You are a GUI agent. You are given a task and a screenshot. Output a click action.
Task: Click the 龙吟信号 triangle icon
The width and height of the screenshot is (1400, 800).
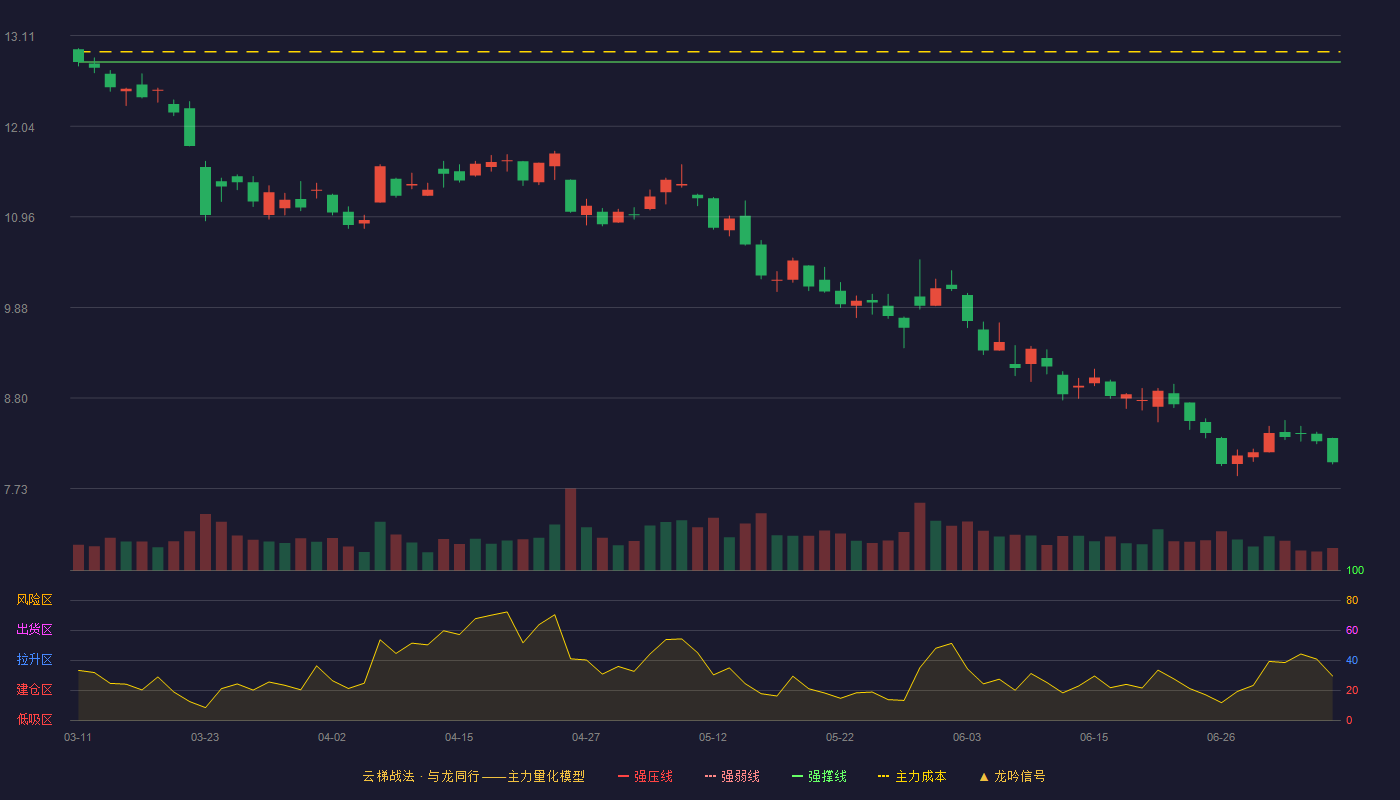point(984,776)
